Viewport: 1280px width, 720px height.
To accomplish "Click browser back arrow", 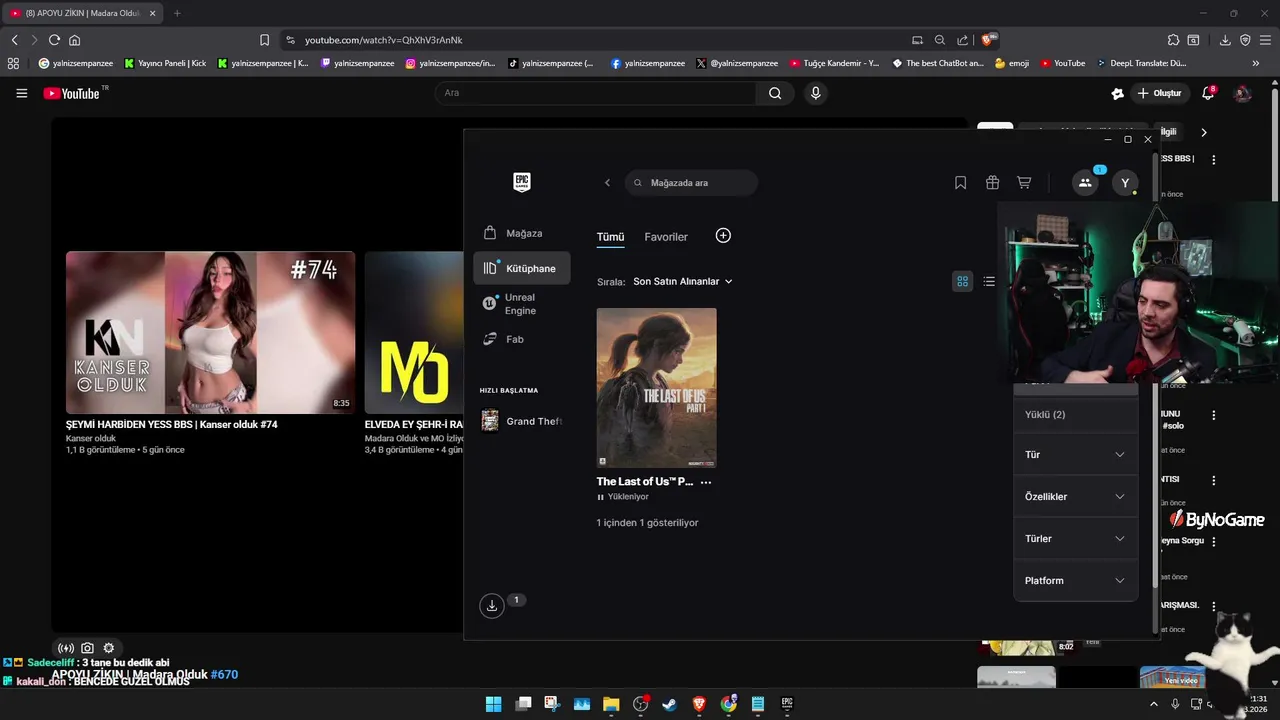I will [x=14, y=40].
